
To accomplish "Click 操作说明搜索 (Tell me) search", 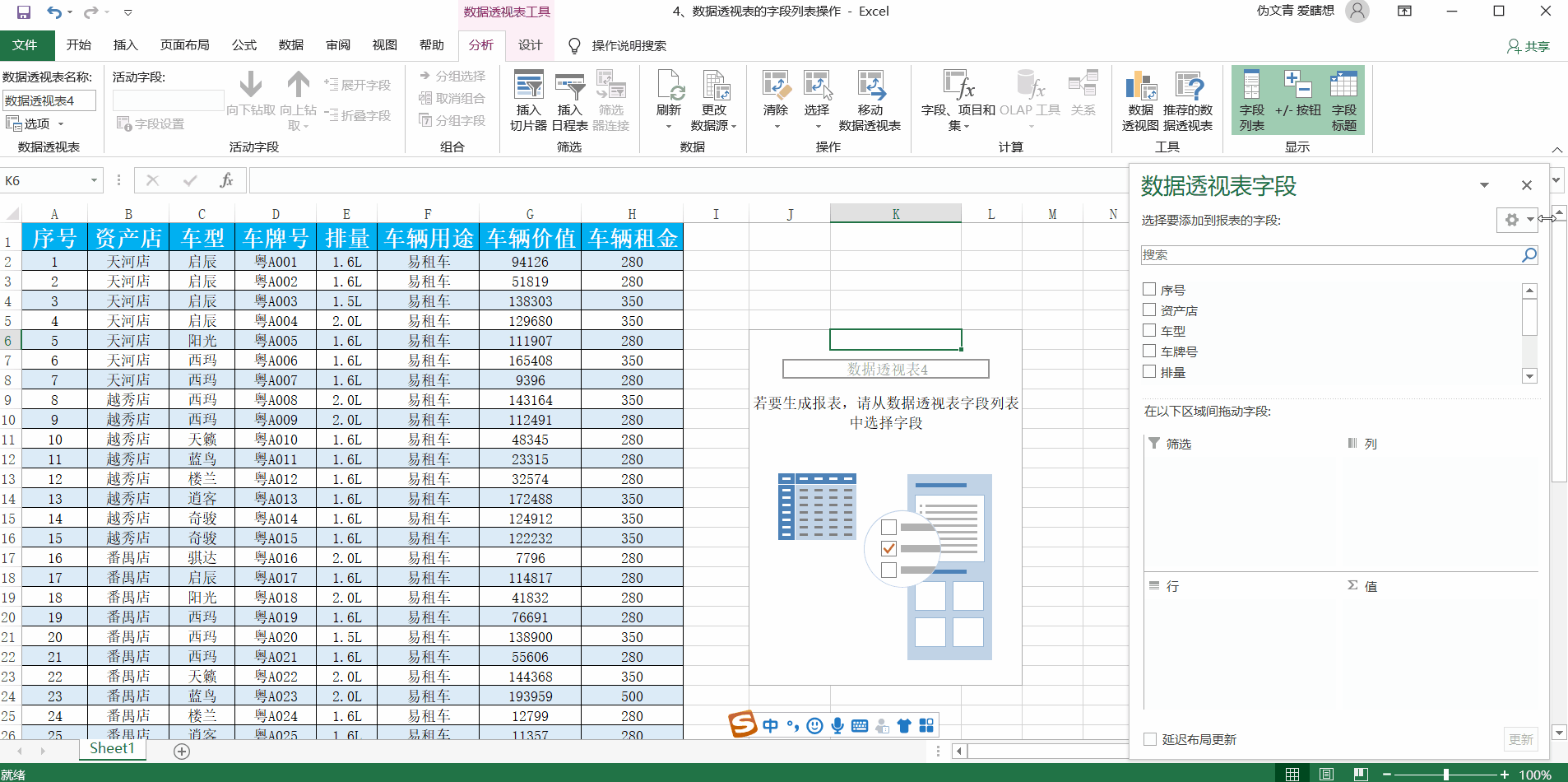I will [x=629, y=45].
